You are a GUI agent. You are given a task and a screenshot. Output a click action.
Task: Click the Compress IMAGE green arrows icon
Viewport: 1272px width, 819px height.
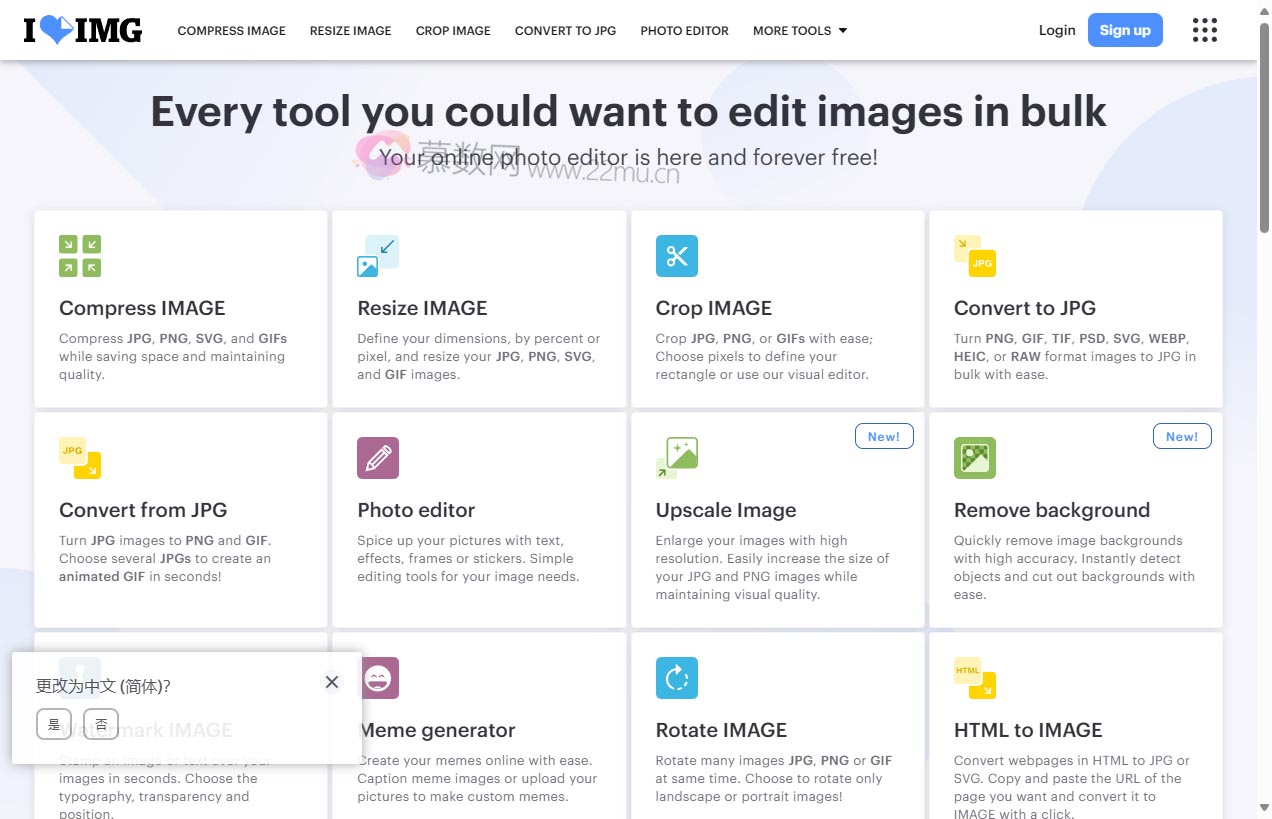pos(80,256)
